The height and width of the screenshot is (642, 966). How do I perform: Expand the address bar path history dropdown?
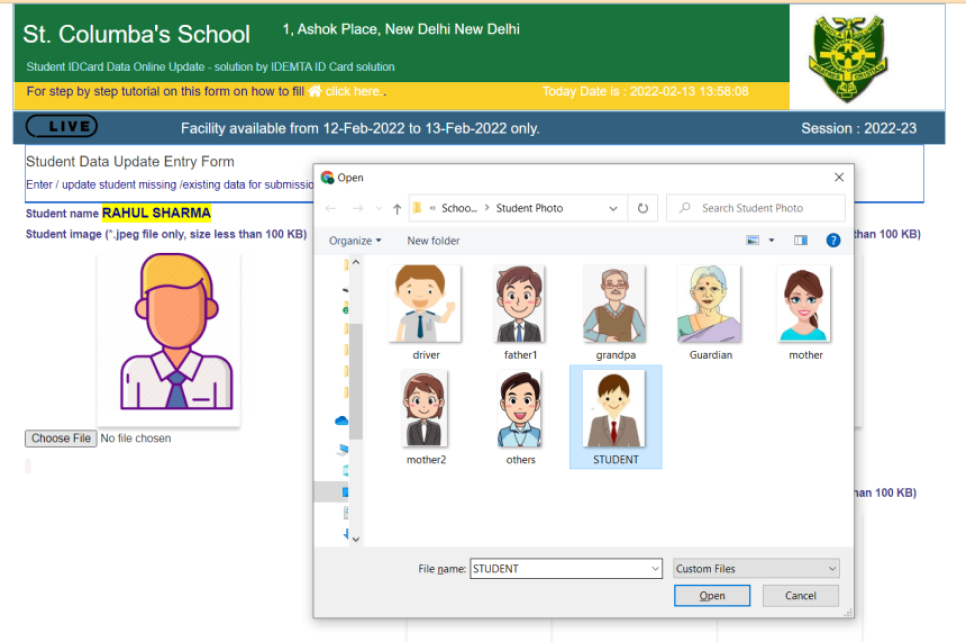(x=613, y=209)
